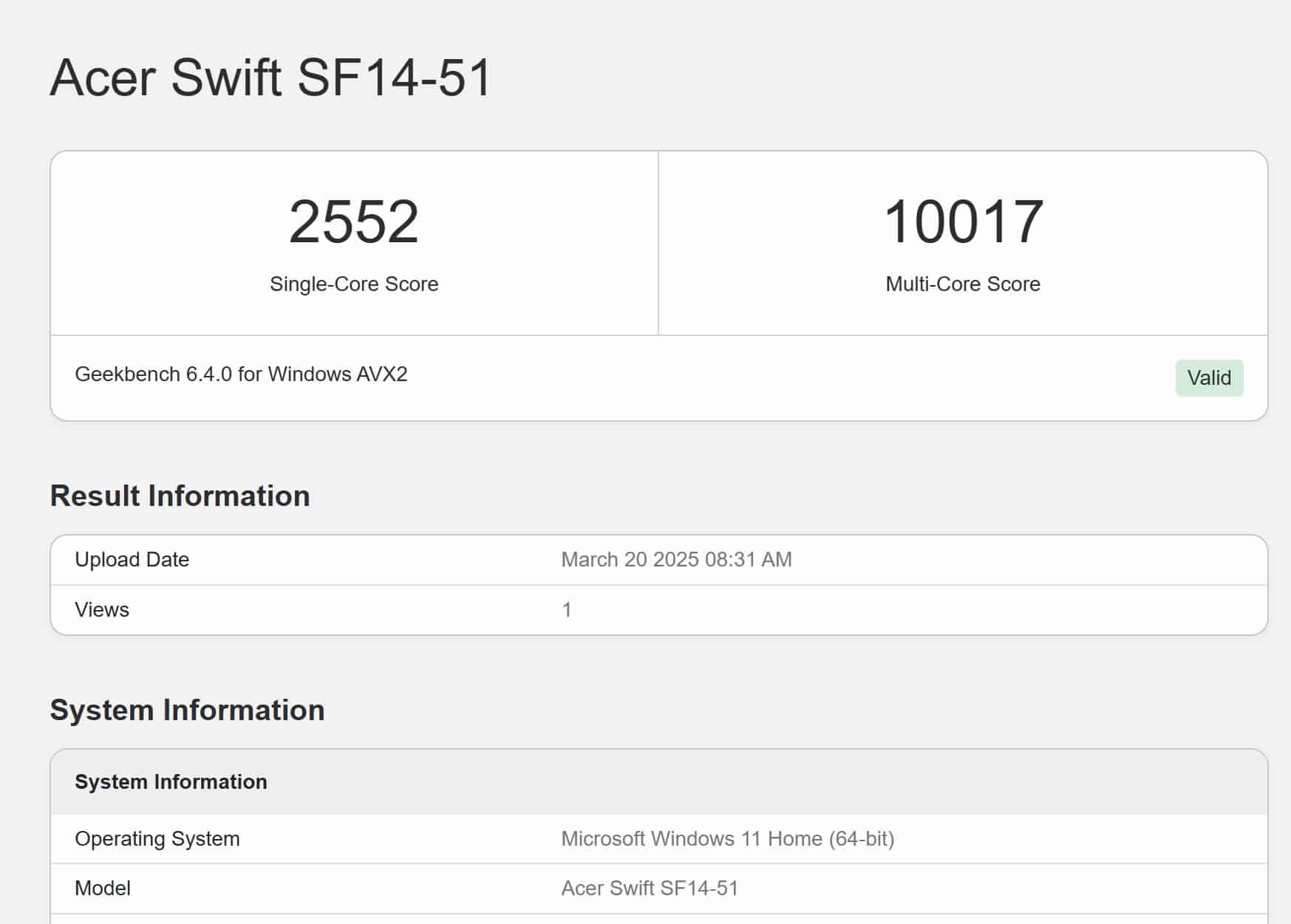Click the Model row label

tap(103, 889)
